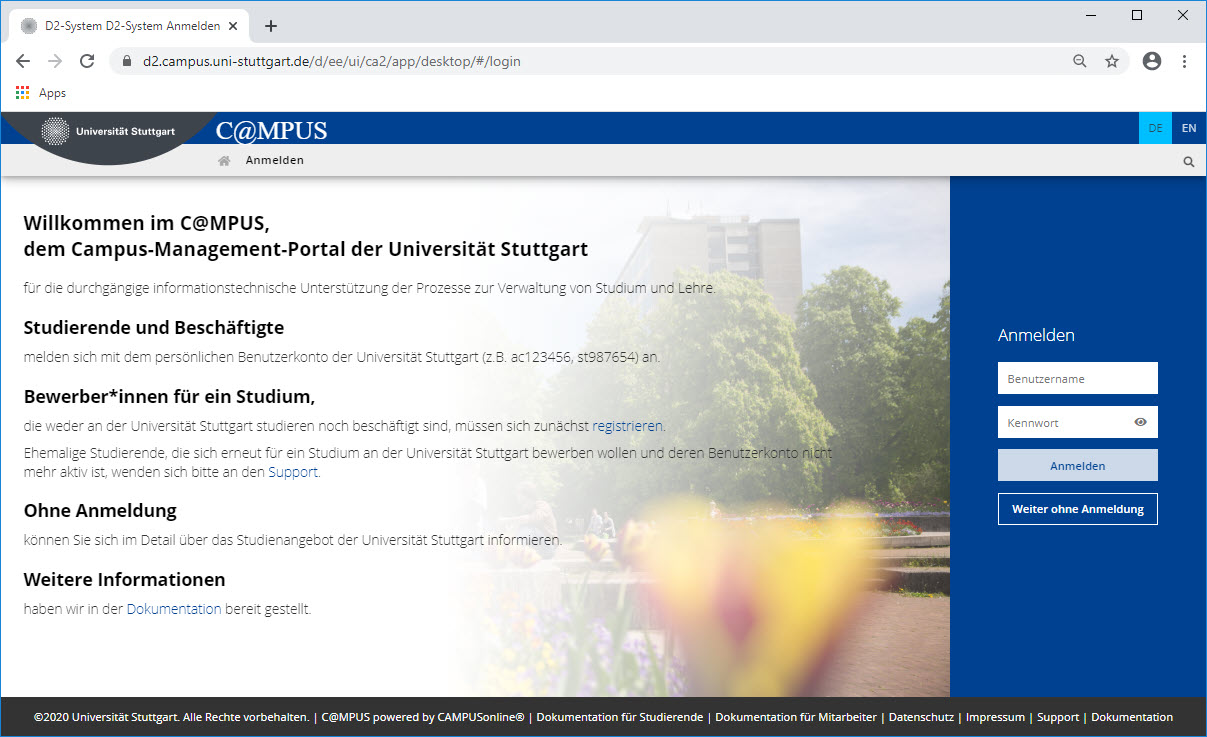Go back with the browser back arrow
1207x737 pixels.
[23, 61]
